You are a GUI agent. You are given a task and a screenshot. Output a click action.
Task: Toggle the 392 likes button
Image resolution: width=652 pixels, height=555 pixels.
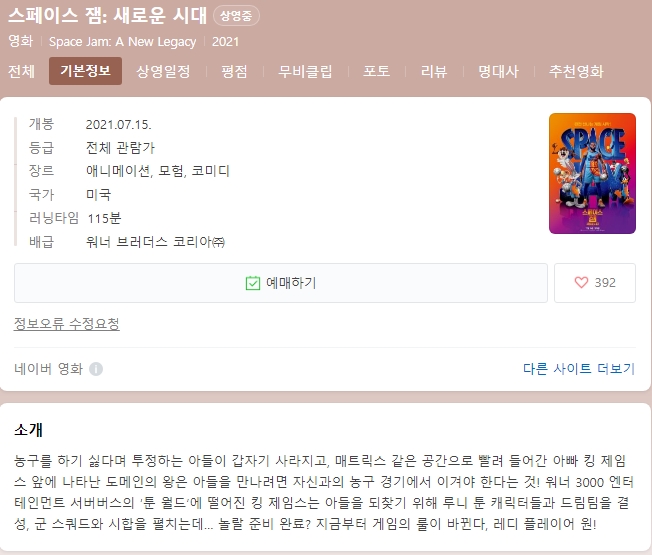pyautogui.click(x=595, y=283)
